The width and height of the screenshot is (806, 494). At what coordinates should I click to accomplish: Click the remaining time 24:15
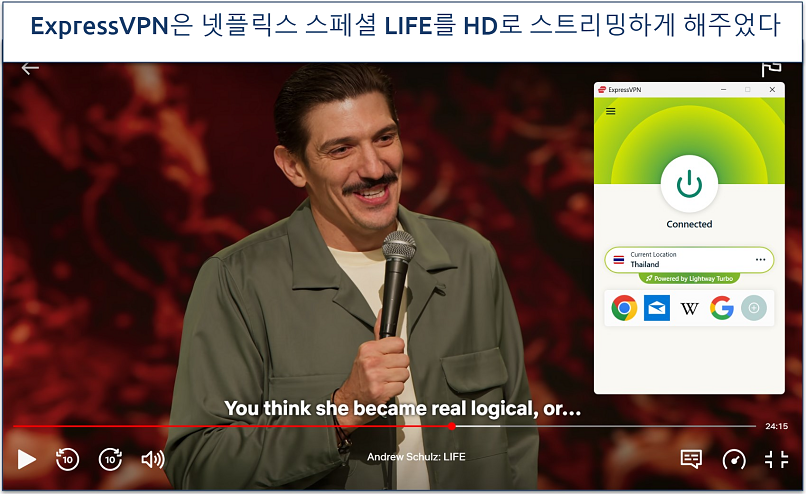[776, 426]
